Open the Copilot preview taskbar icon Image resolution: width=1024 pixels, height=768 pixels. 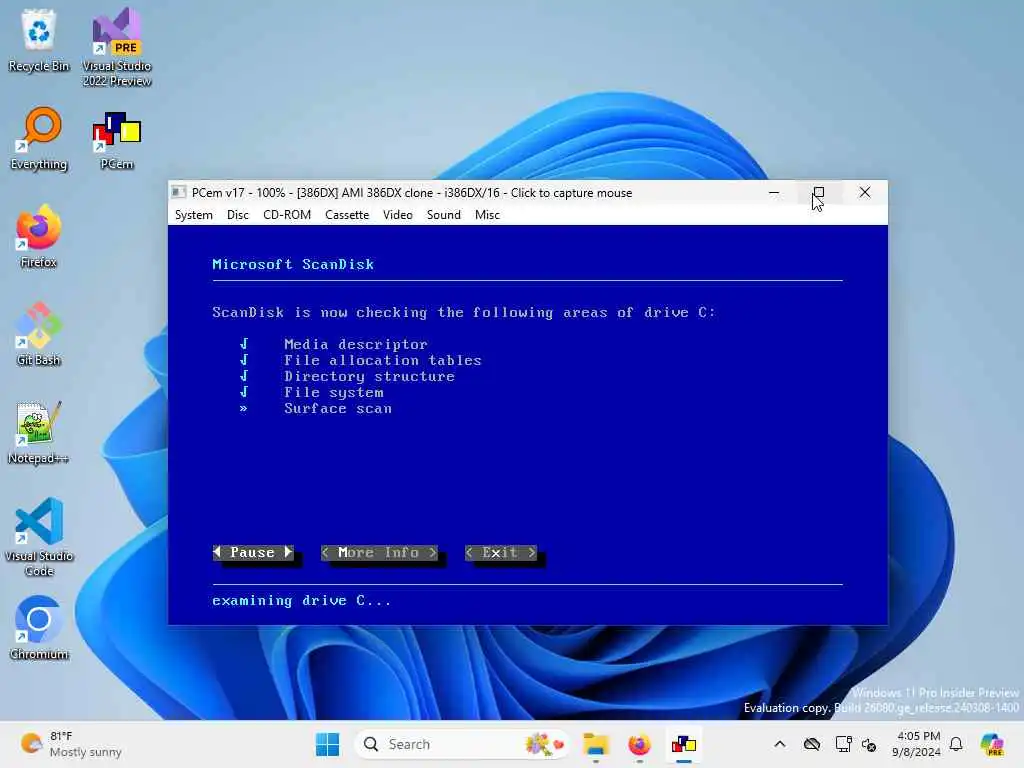(992, 744)
